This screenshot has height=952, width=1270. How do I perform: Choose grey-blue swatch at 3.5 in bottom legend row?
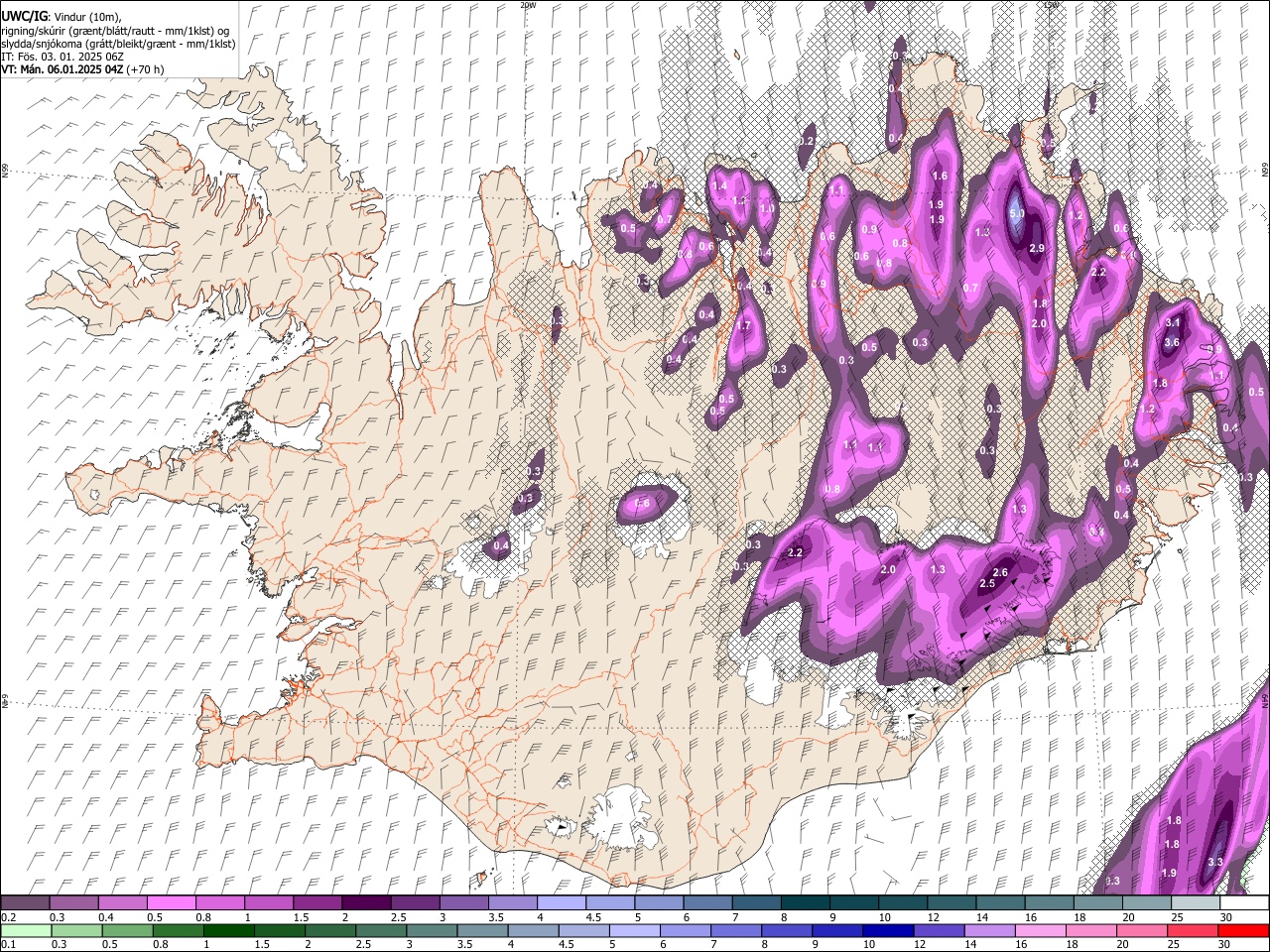[481, 930]
